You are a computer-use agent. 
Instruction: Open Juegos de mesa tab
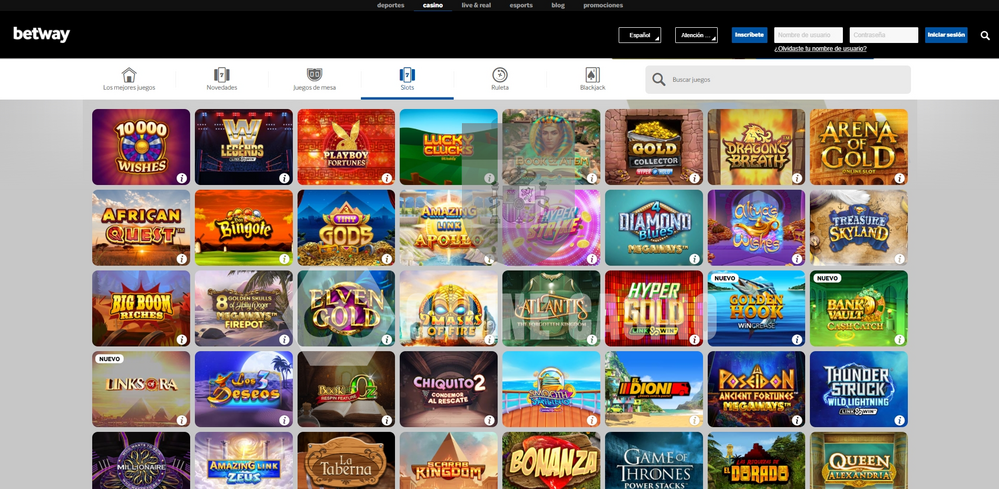(x=315, y=80)
